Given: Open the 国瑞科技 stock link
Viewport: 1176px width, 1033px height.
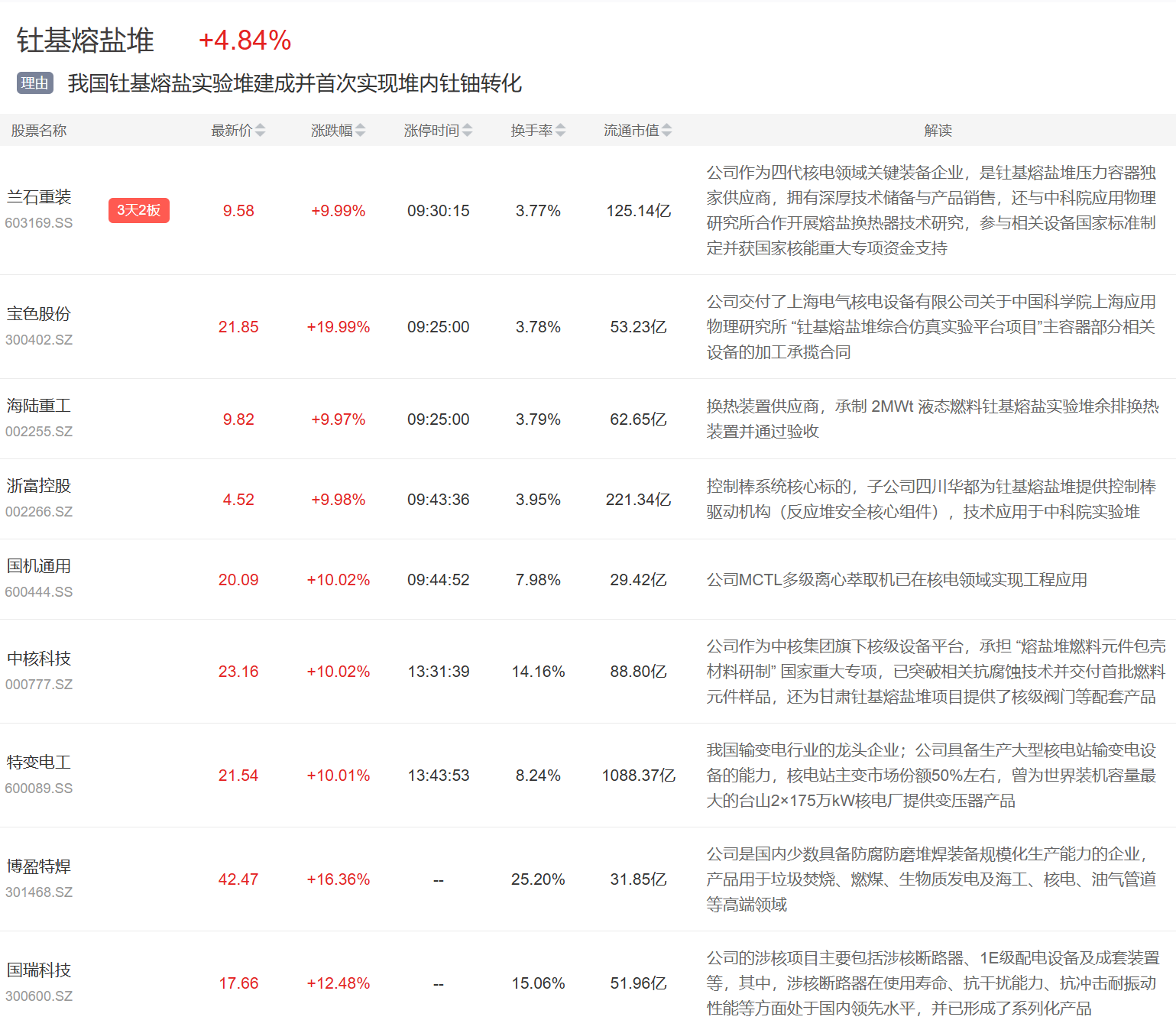Looking at the screenshot, I should (39, 970).
